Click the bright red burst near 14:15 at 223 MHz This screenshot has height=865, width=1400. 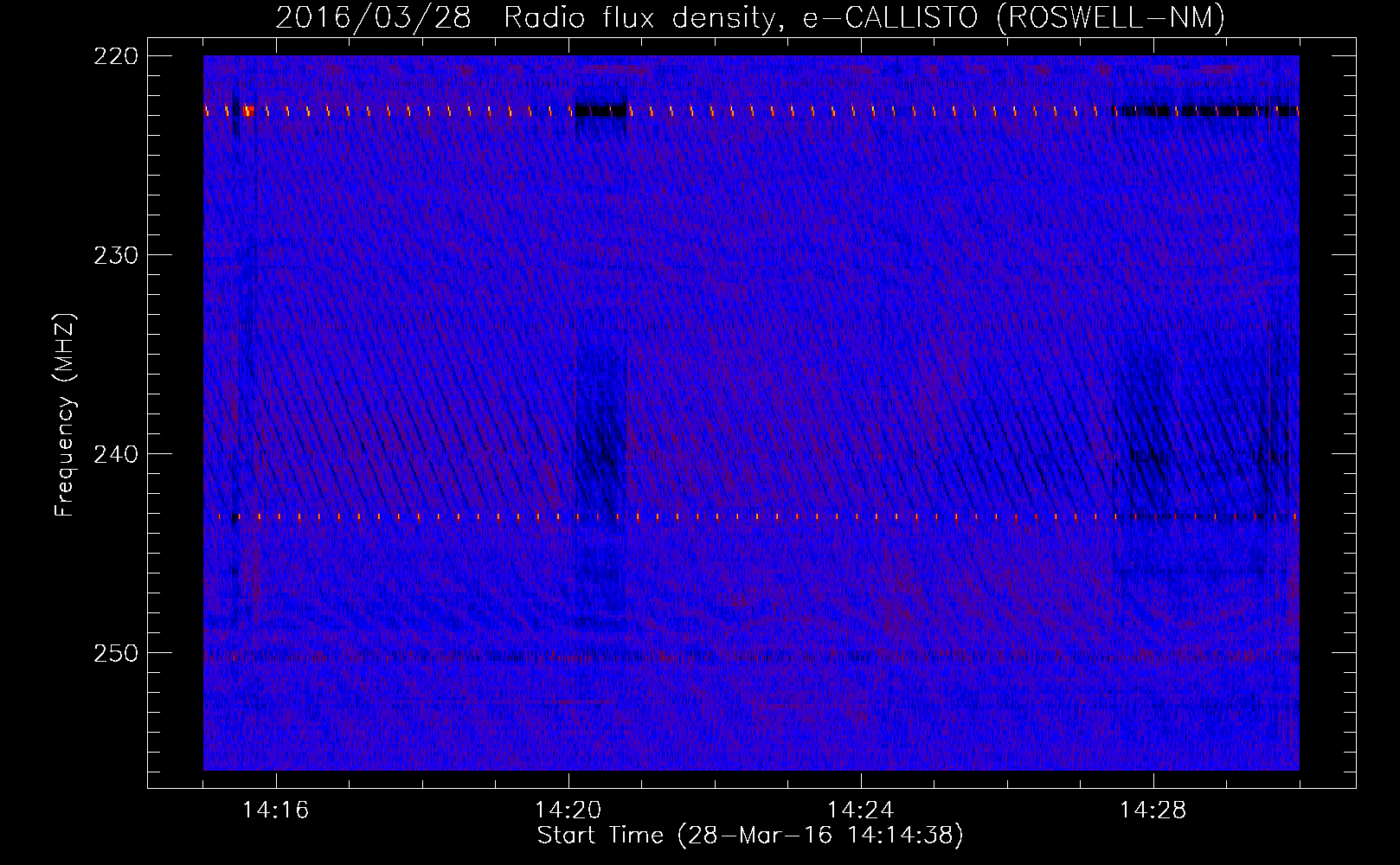coord(248,111)
